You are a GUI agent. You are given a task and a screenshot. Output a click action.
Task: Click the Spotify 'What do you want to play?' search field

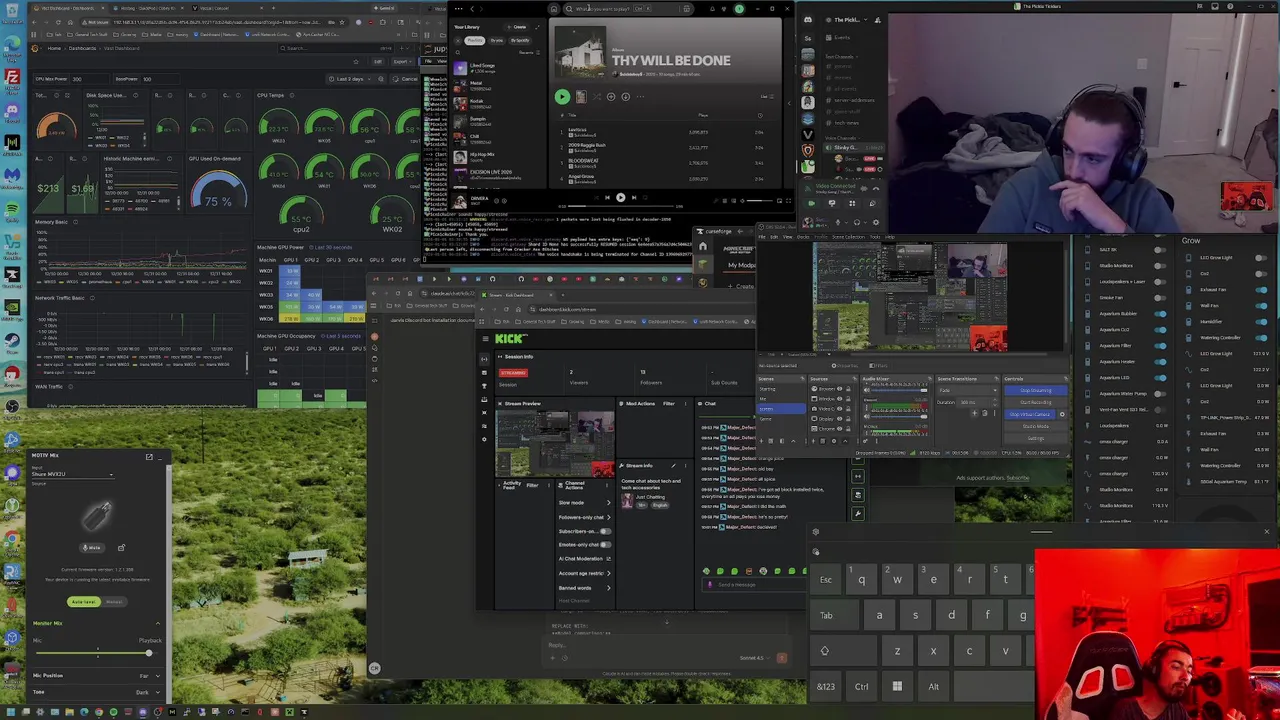click(x=628, y=9)
